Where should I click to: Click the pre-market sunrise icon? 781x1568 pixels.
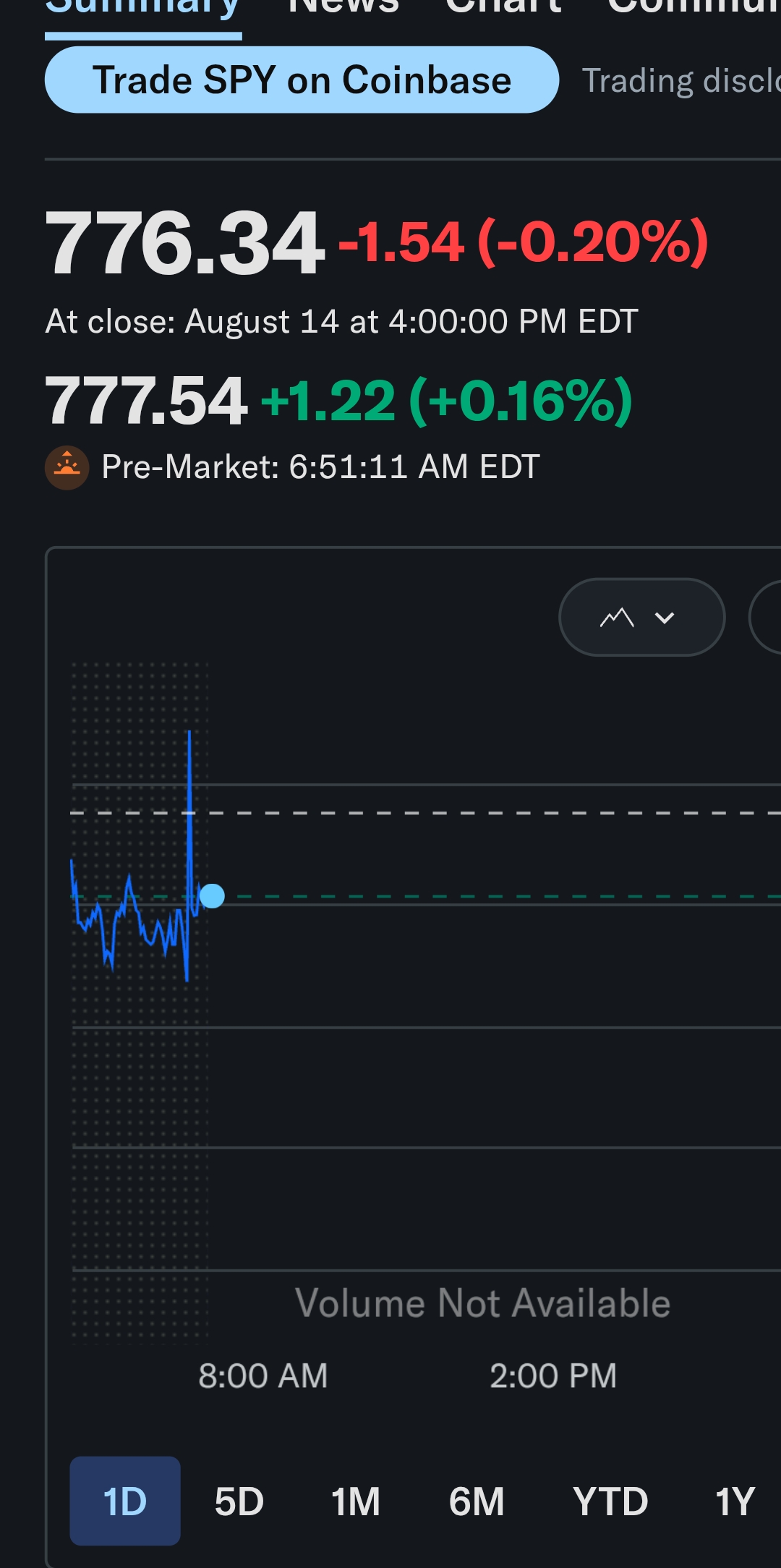pyautogui.click(x=67, y=467)
